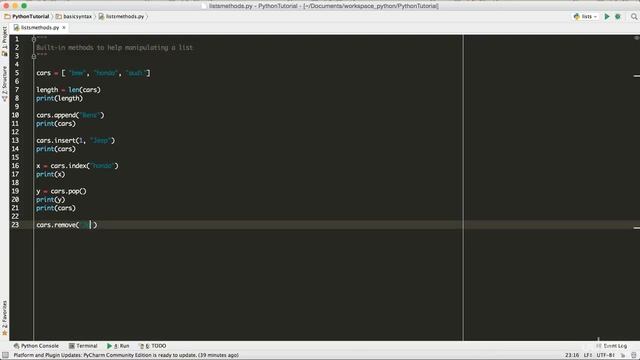
Task: Click y = cars.pop() on line 19
Action: pos(61,191)
